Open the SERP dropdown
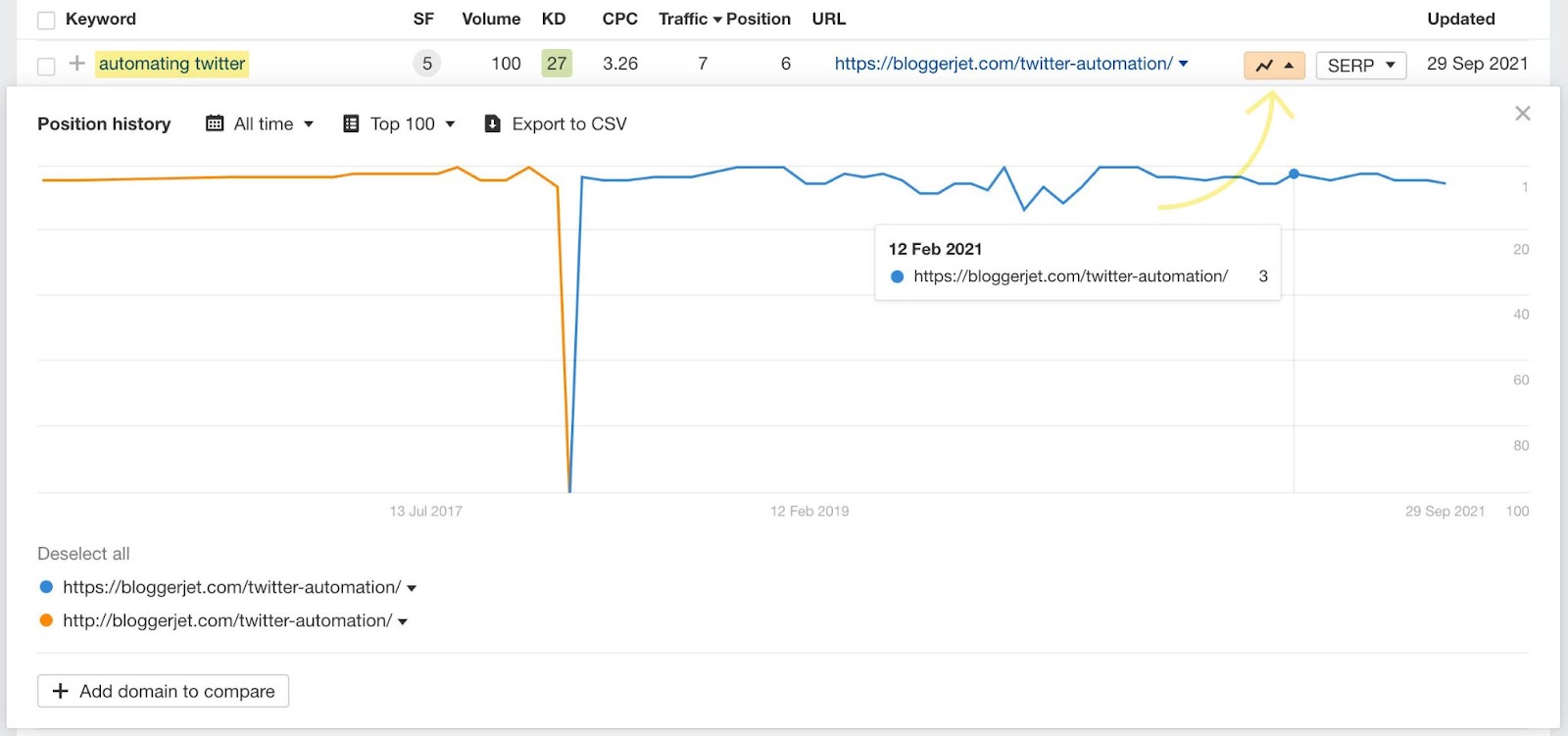1568x736 pixels. point(1360,65)
